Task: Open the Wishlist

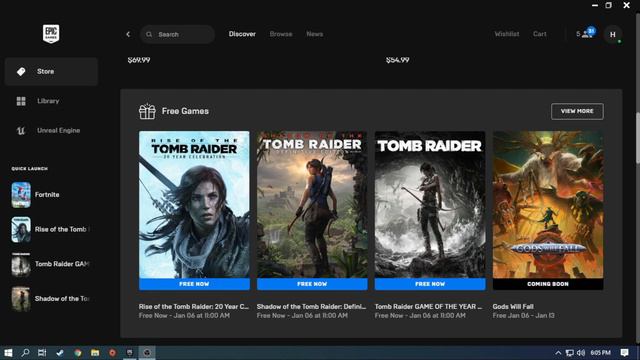Action: [507, 34]
